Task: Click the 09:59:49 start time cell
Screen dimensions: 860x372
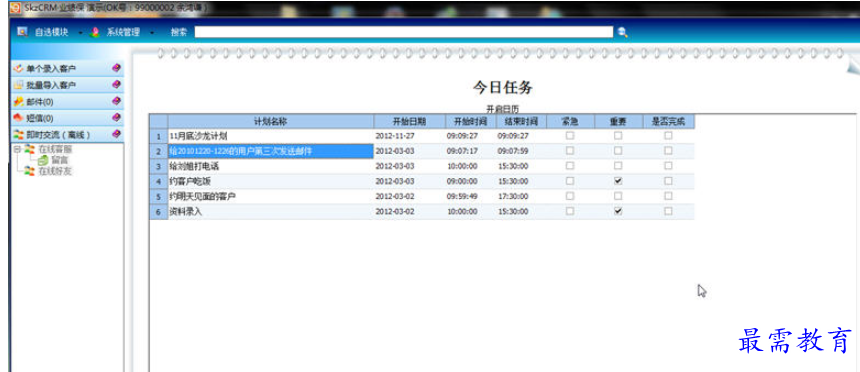Action: pos(471,196)
